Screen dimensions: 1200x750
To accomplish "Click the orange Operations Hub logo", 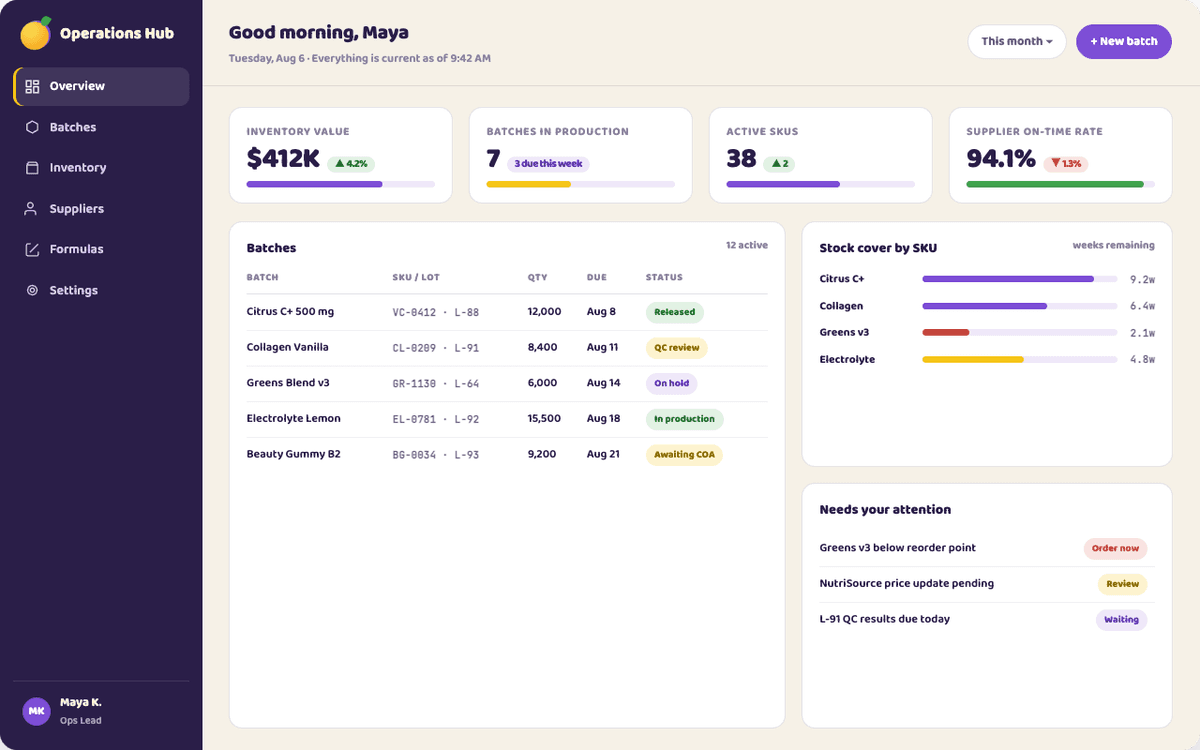I will coord(36,33).
